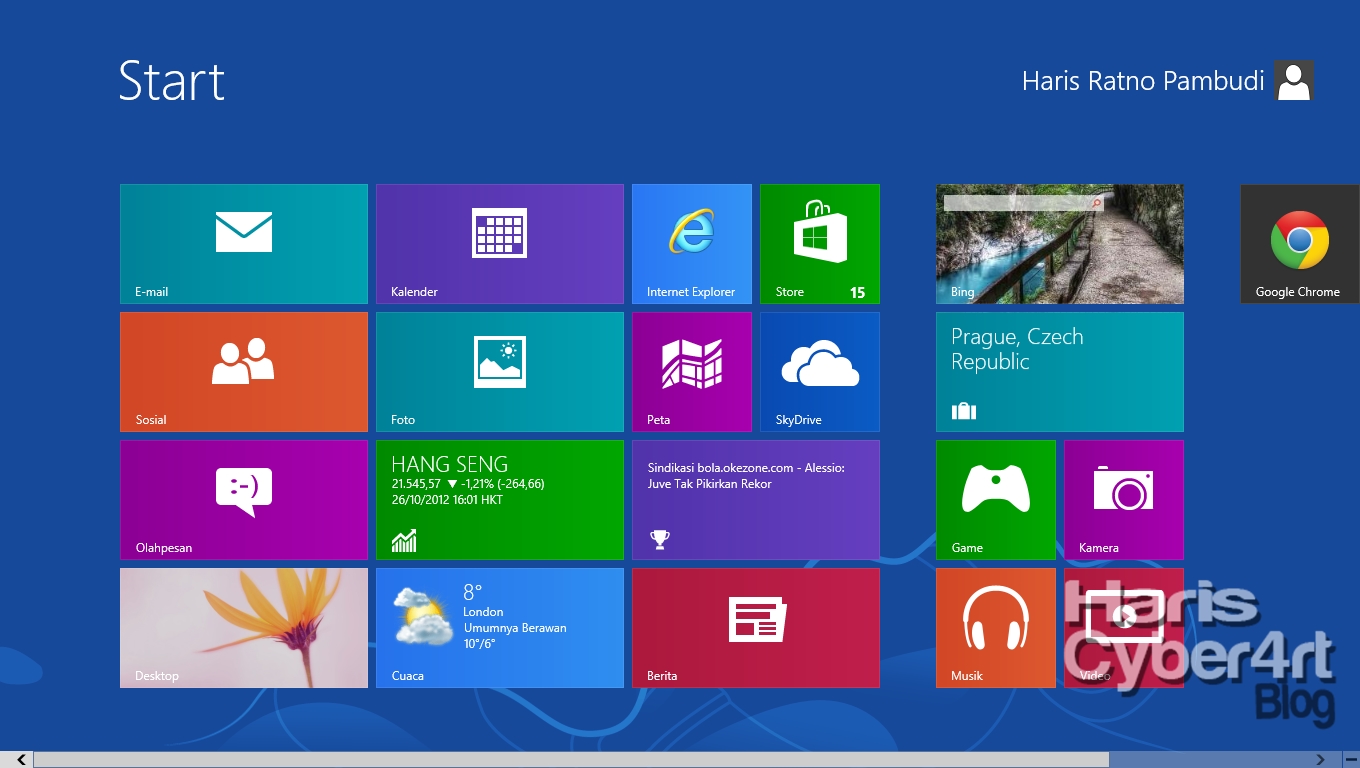This screenshot has height=768, width=1360.
Task: Open the Olahpesan messaging tile
Action: (x=244, y=500)
